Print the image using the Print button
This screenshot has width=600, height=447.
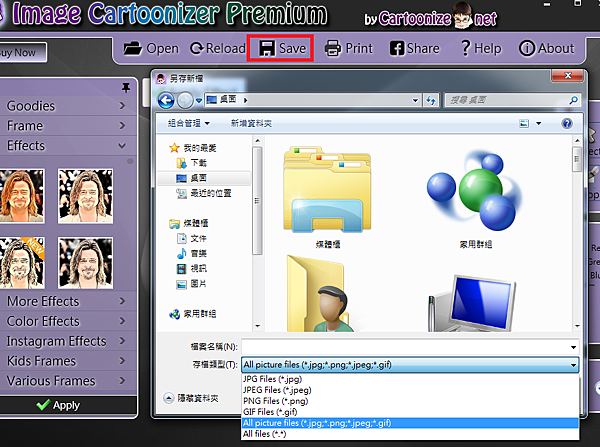[348, 49]
